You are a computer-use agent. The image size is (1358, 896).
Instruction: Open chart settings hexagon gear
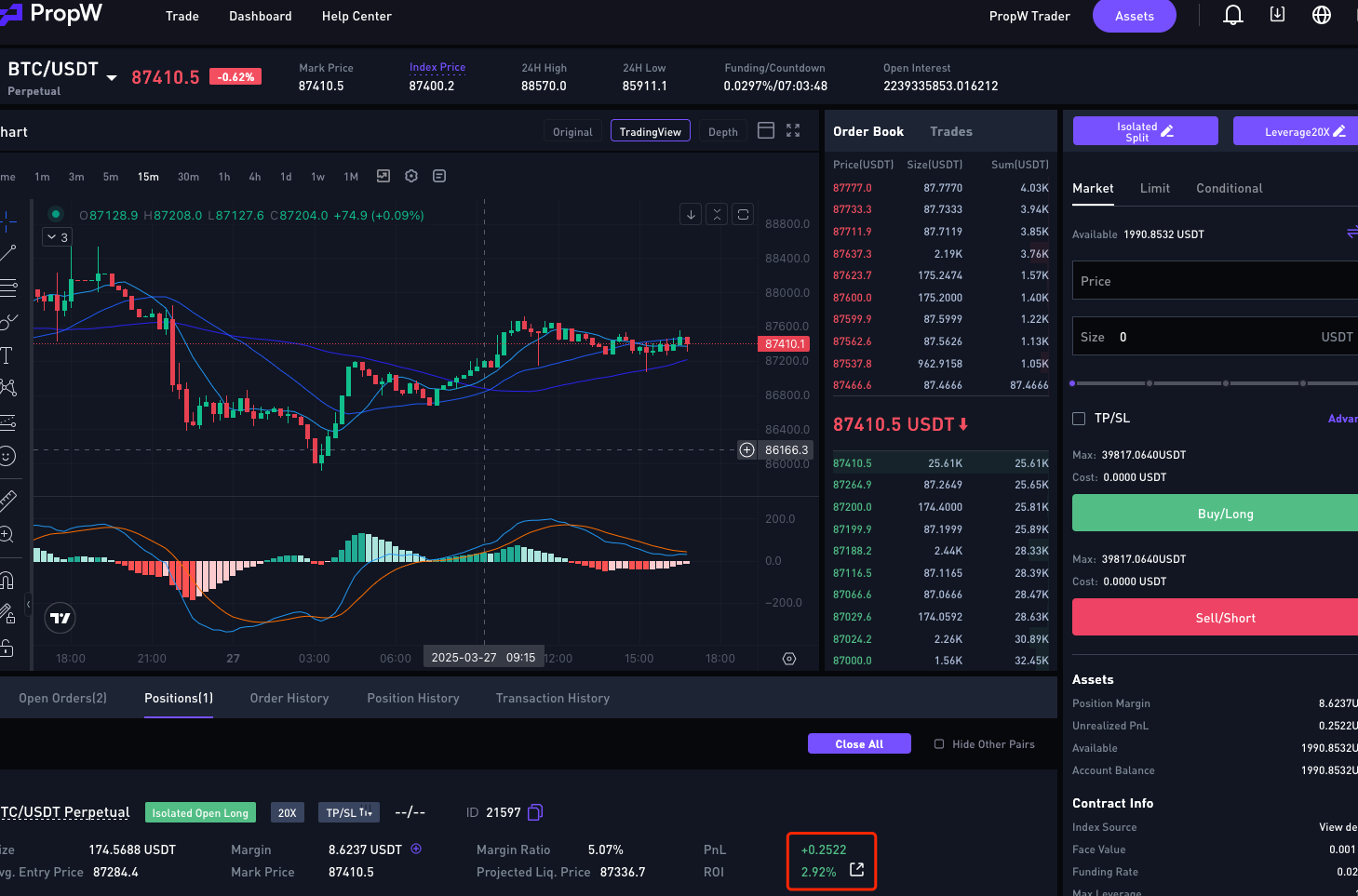pos(411,176)
